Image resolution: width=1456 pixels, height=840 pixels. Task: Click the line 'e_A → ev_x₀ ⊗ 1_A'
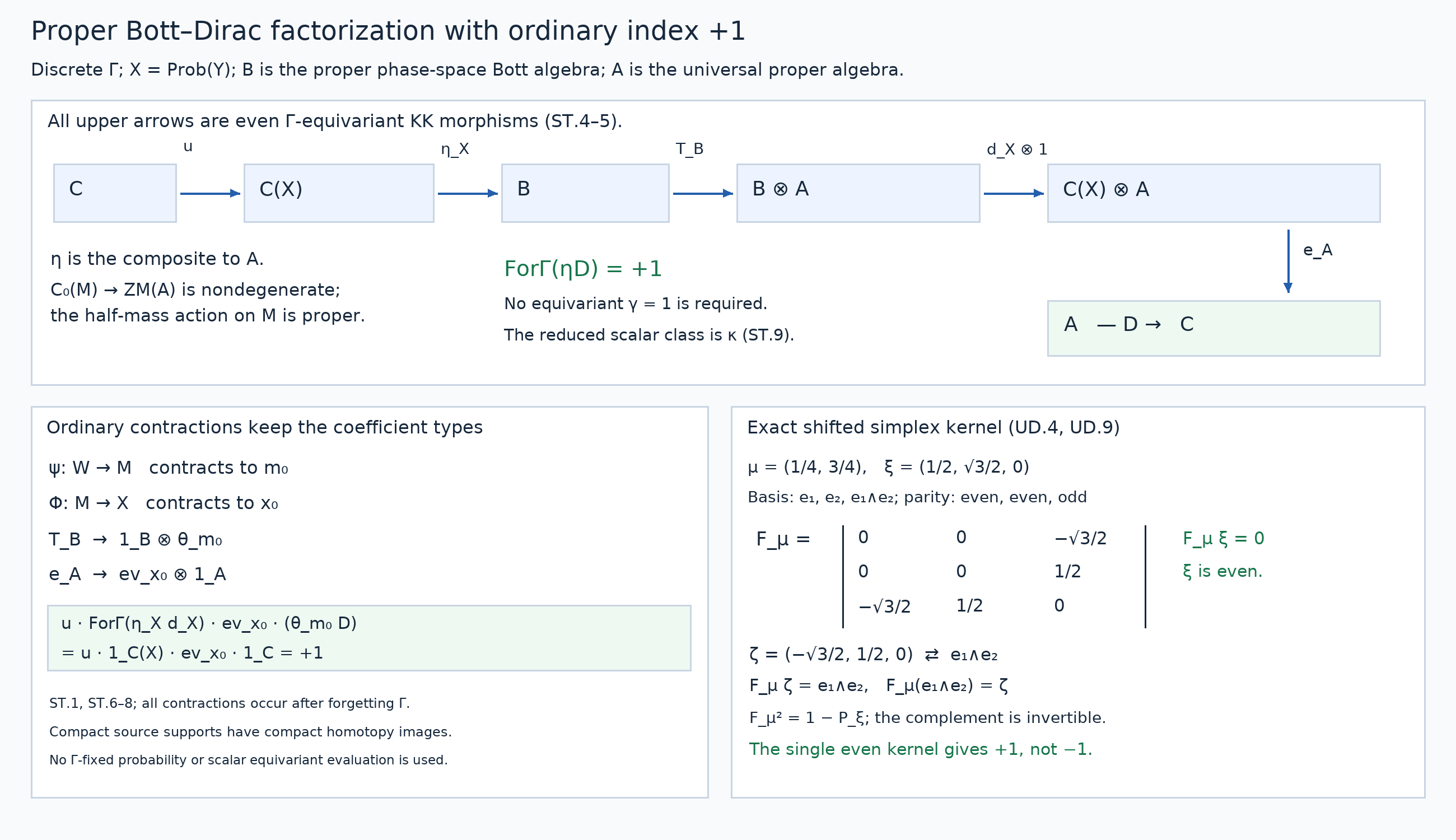click(137, 575)
